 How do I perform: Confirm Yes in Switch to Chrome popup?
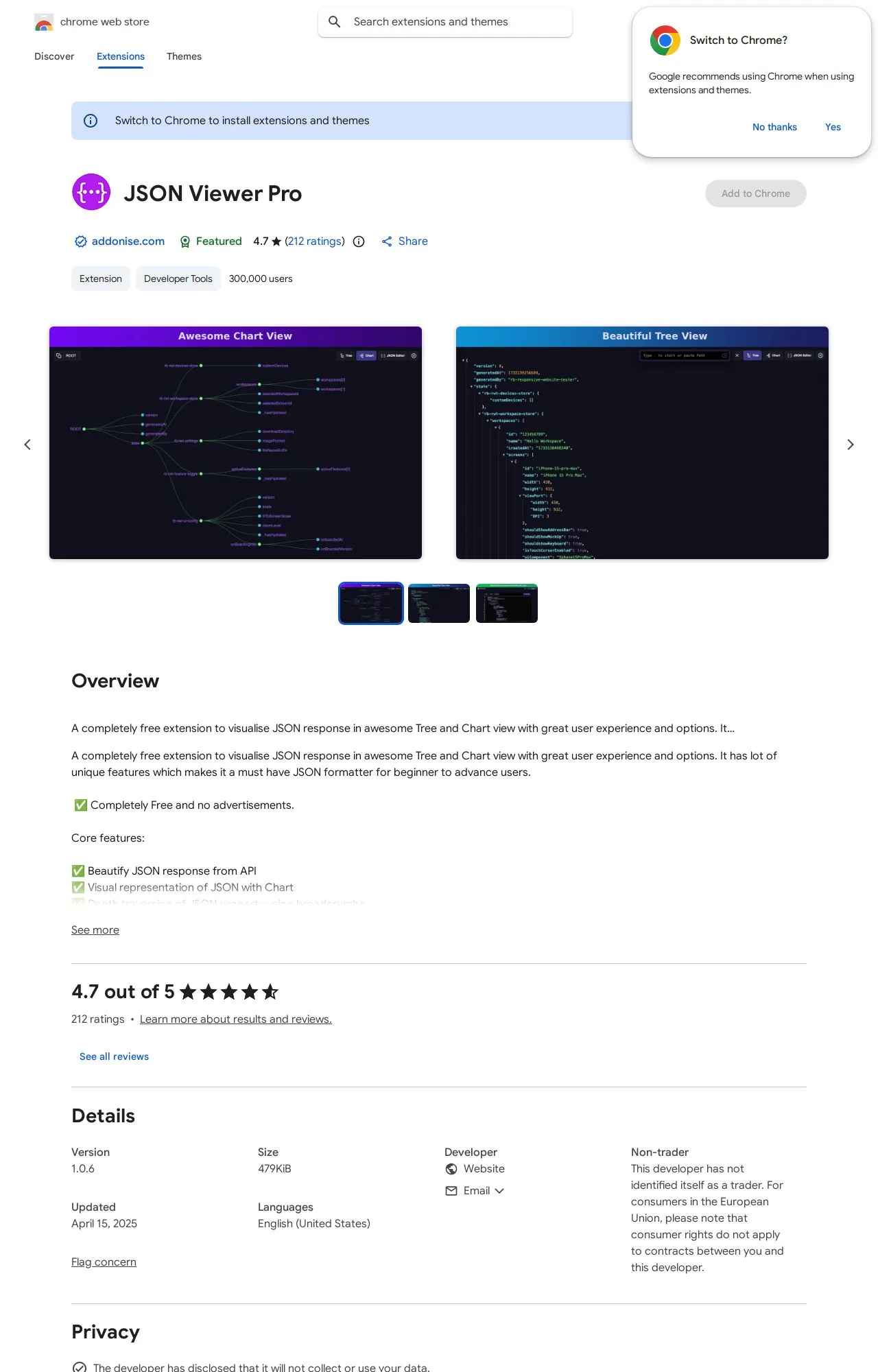(x=833, y=127)
